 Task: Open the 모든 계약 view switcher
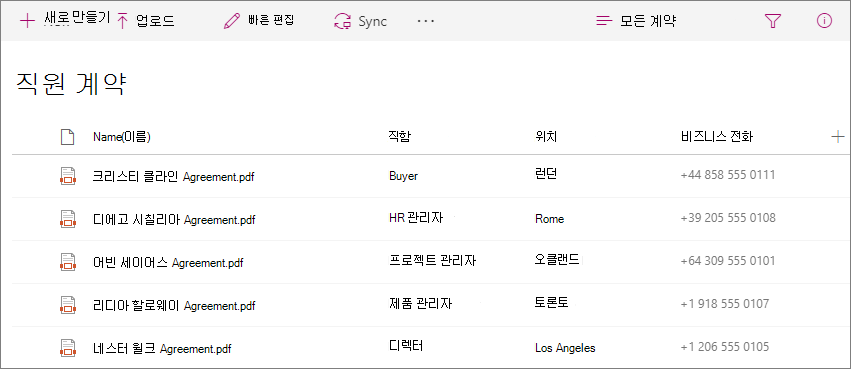pos(648,21)
